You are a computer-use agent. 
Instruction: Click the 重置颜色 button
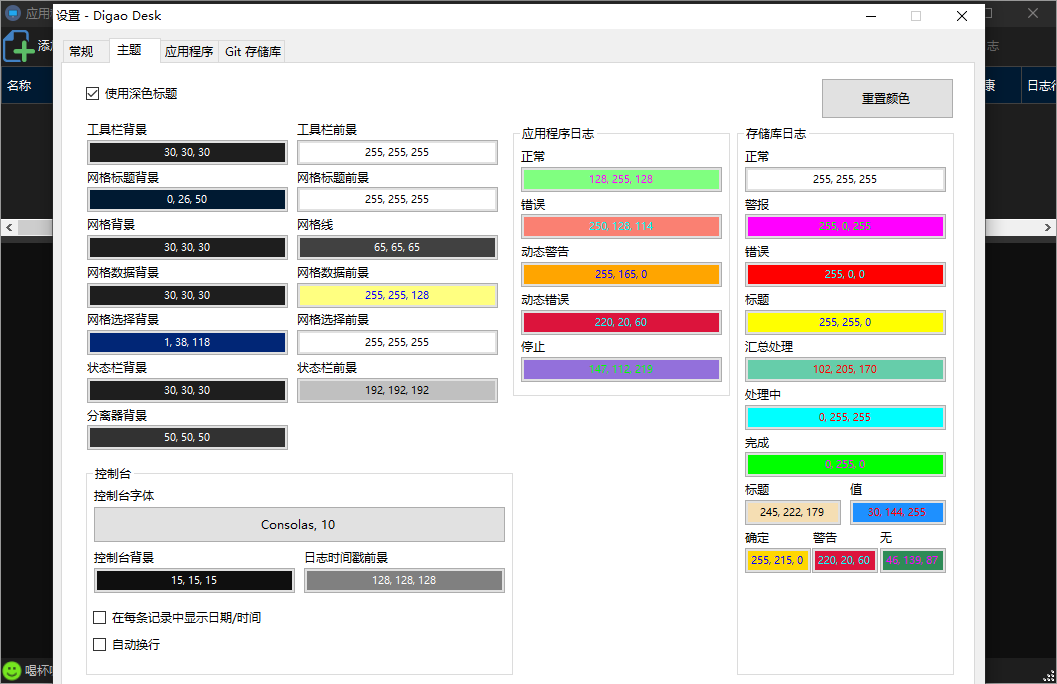coord(886,98)
